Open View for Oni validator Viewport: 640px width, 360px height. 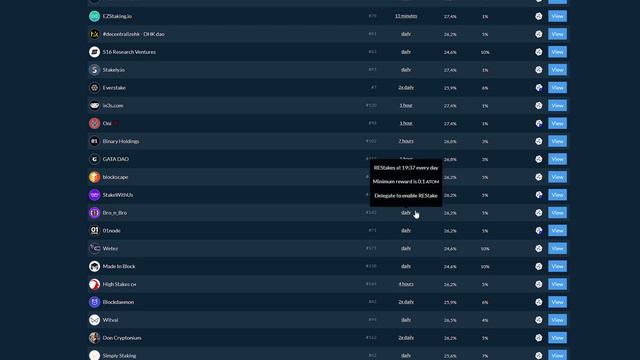(x=557, y=123)
